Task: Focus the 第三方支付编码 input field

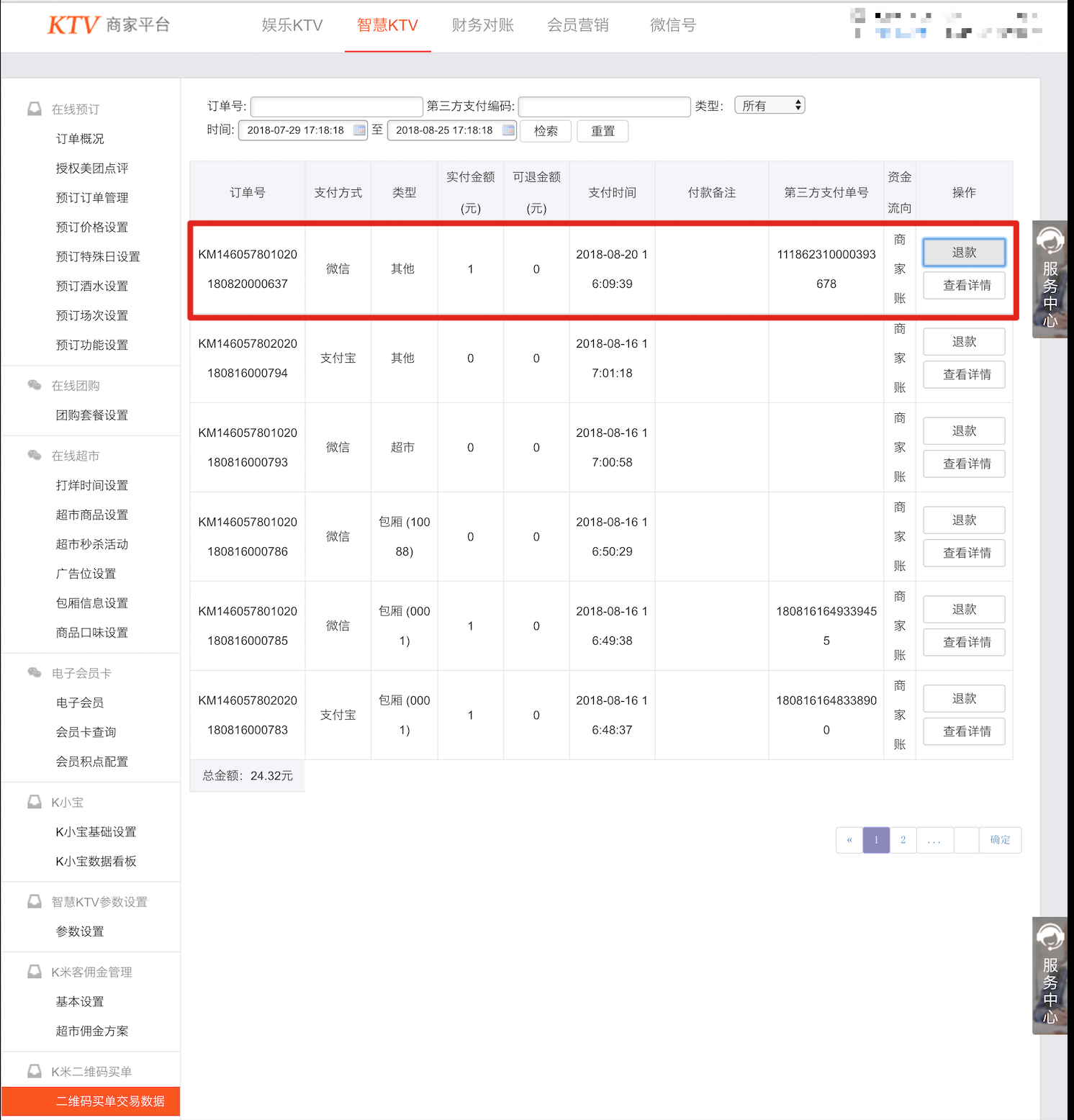Action: 605,107
